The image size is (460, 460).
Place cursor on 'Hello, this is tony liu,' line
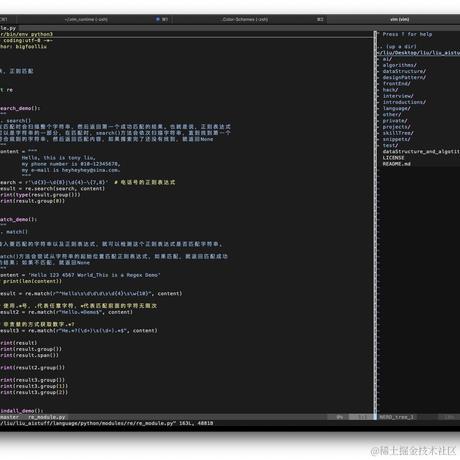(x=59, y=158)
